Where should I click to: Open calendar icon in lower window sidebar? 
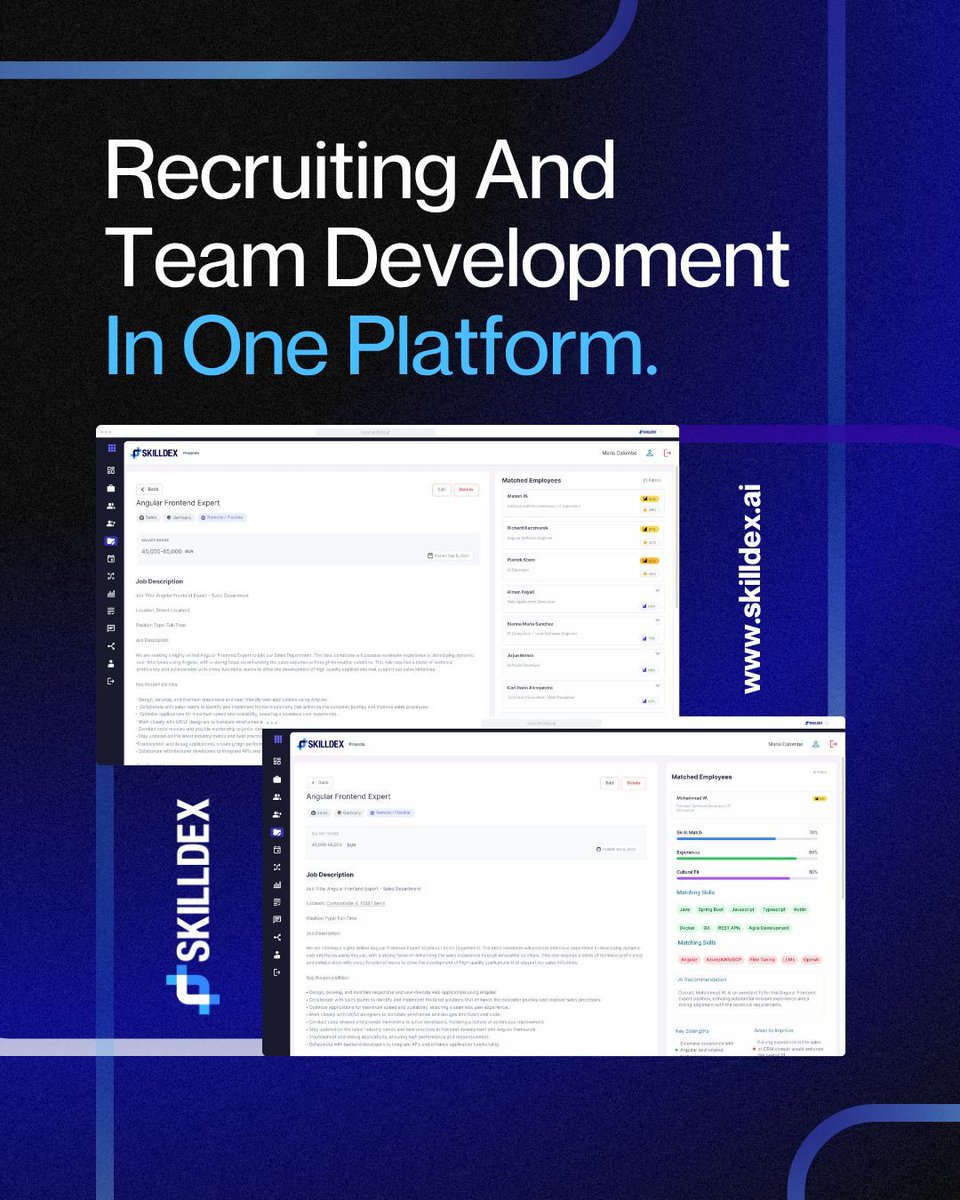click(277, 849)
